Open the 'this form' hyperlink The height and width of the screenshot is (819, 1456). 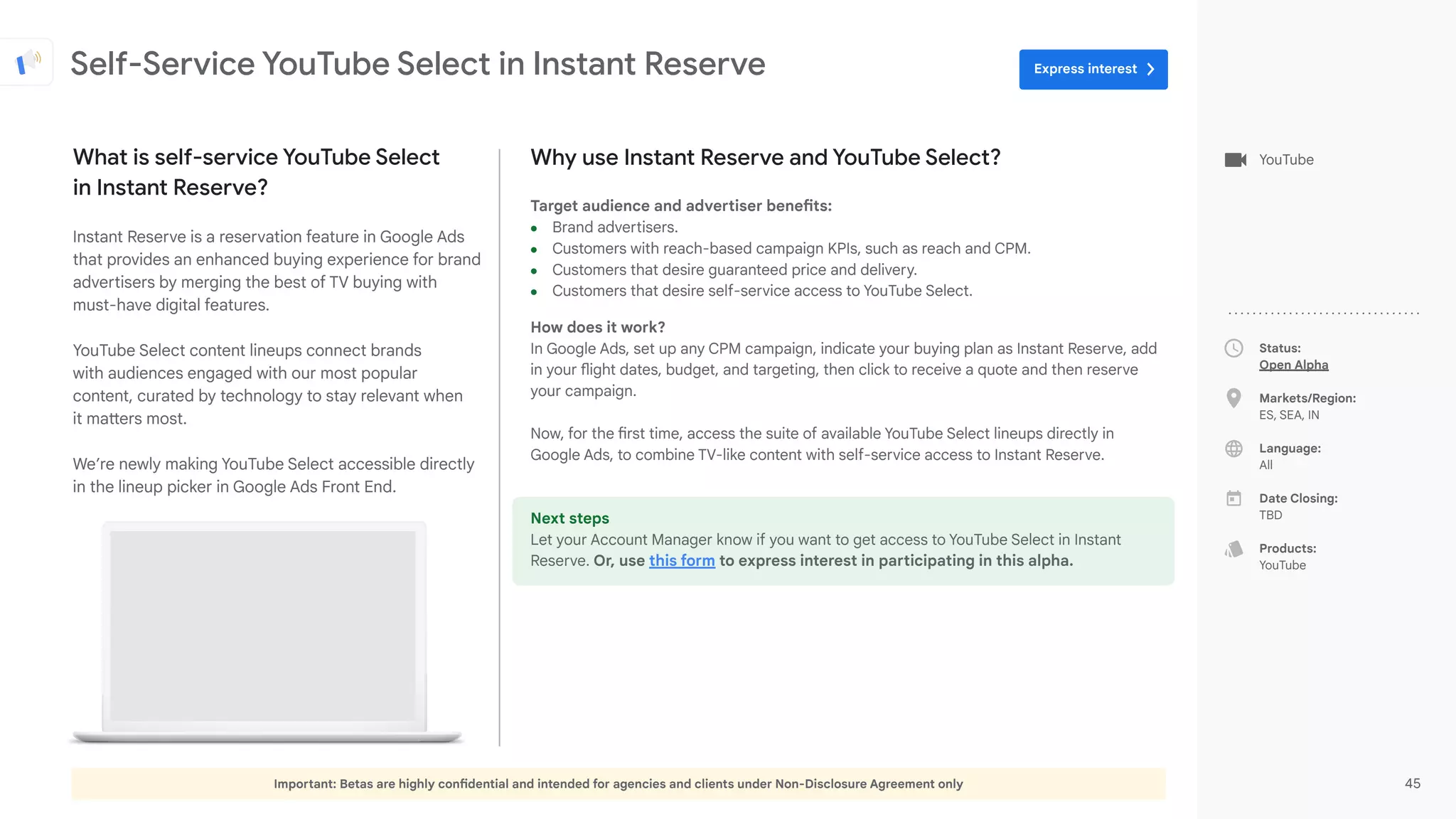[681, 561]
